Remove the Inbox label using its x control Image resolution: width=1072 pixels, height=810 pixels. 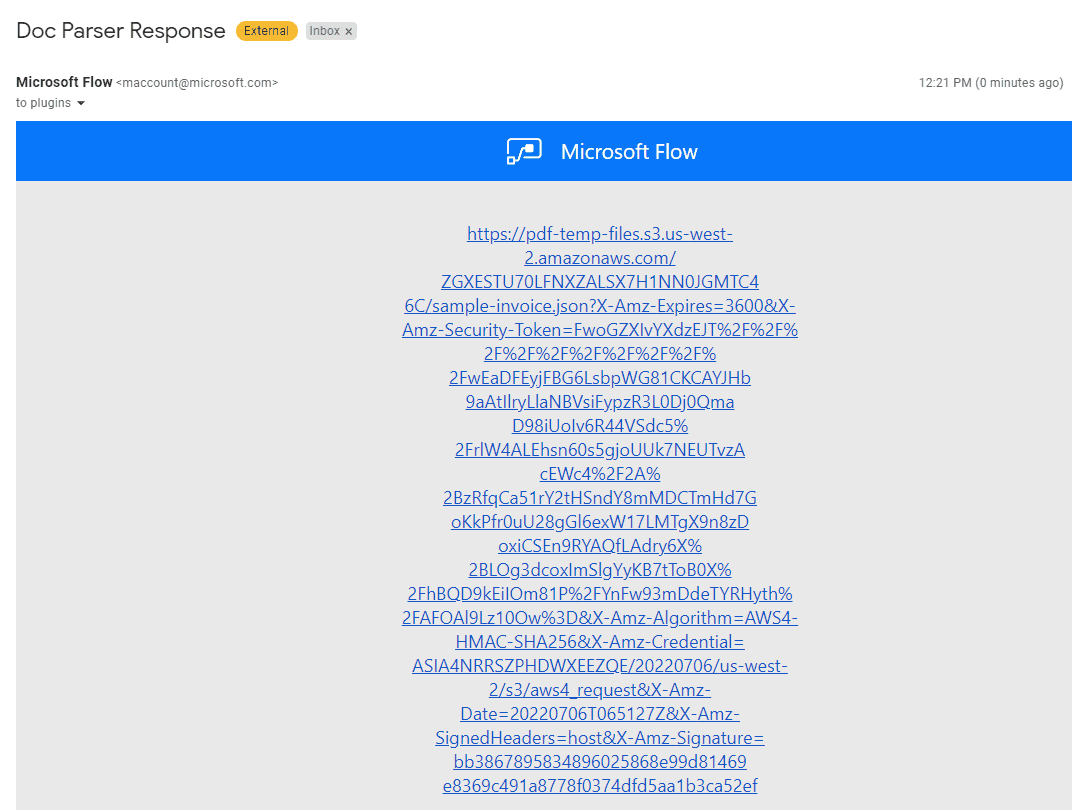[348, 31]
